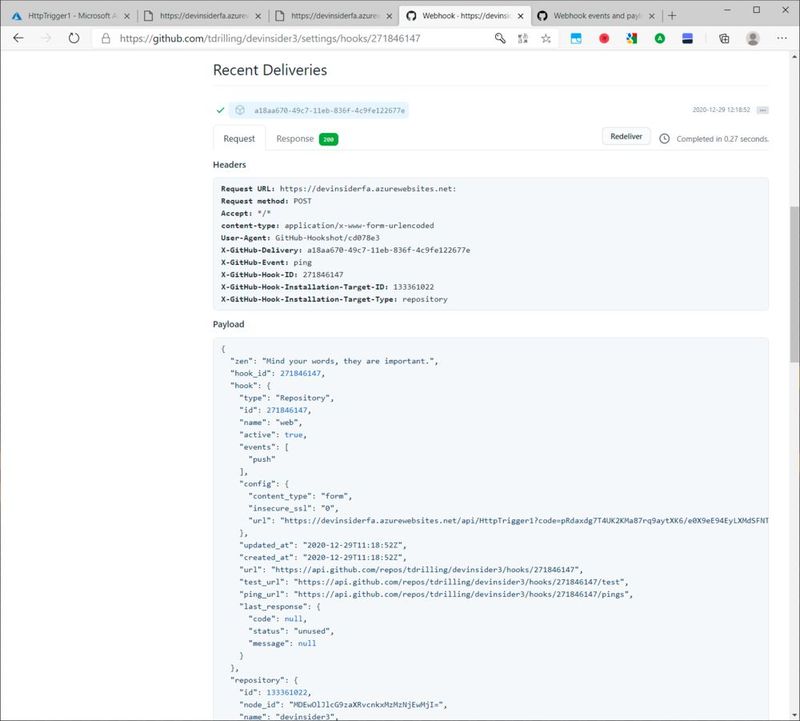800x721 pixels.
Task: Click the clock icon near Completed time
Action: point(664,139)
